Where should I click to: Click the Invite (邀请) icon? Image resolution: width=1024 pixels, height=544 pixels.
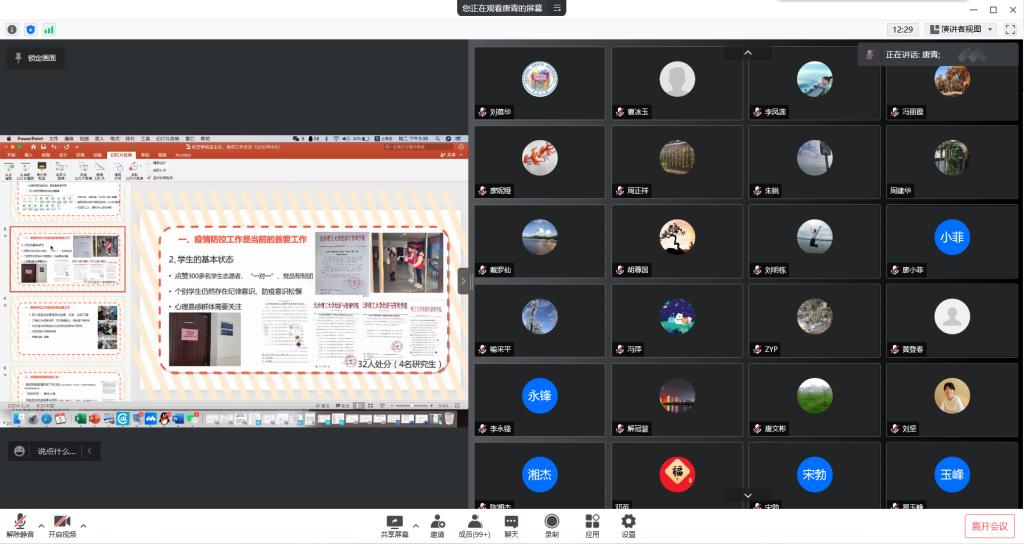[x=437, y=523]
